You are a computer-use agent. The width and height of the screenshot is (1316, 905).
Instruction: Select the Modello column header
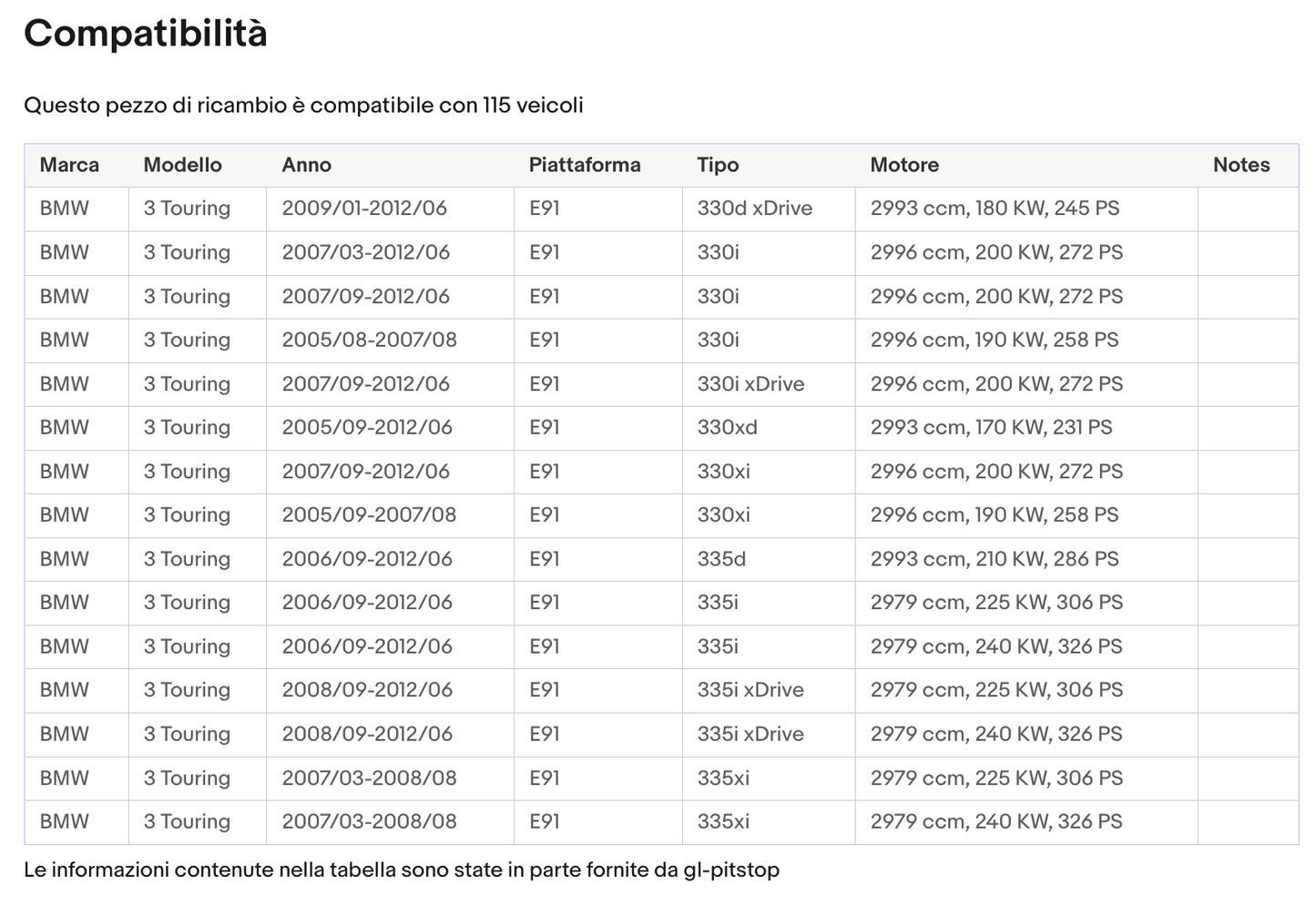point(182,165)
